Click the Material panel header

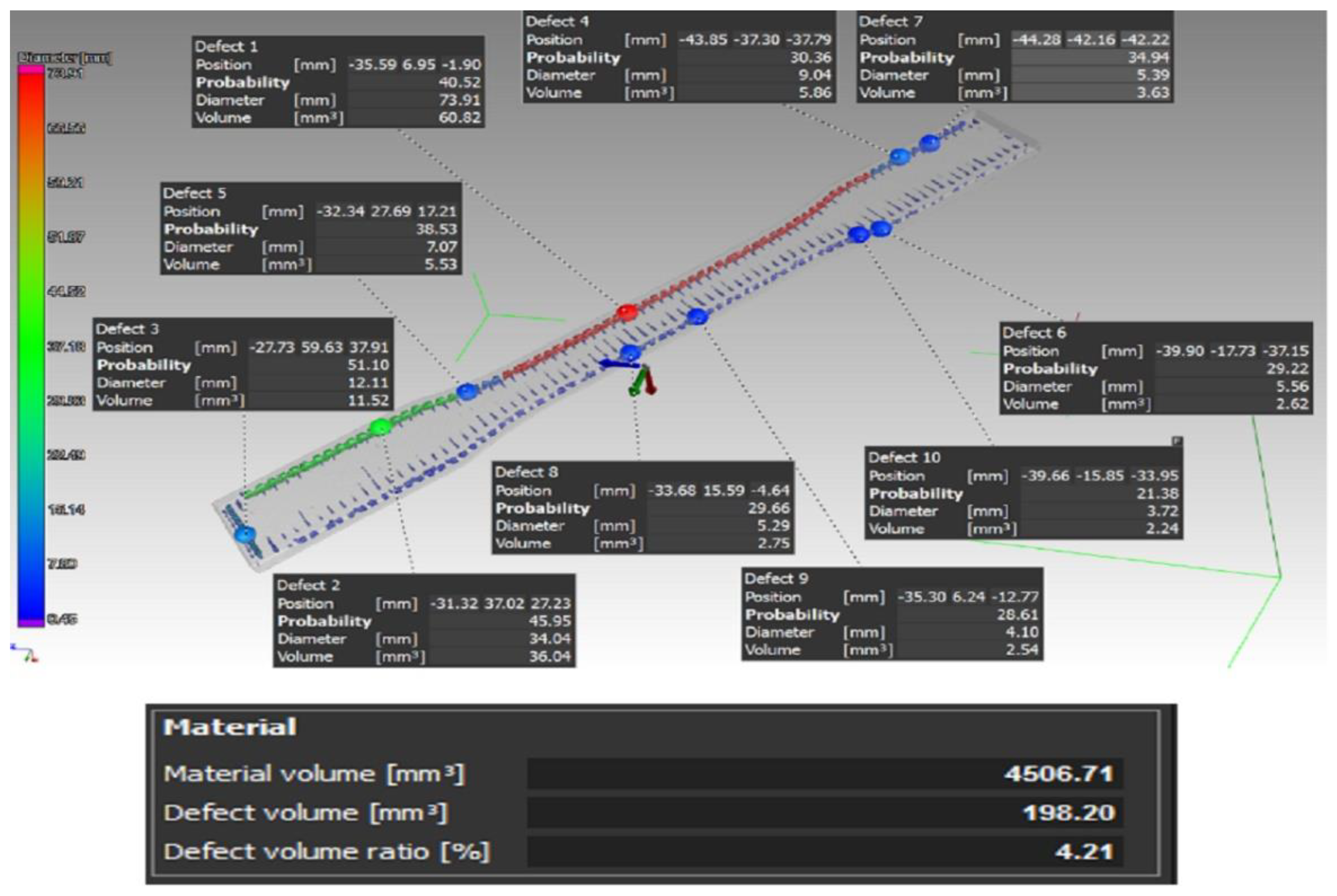230,727
